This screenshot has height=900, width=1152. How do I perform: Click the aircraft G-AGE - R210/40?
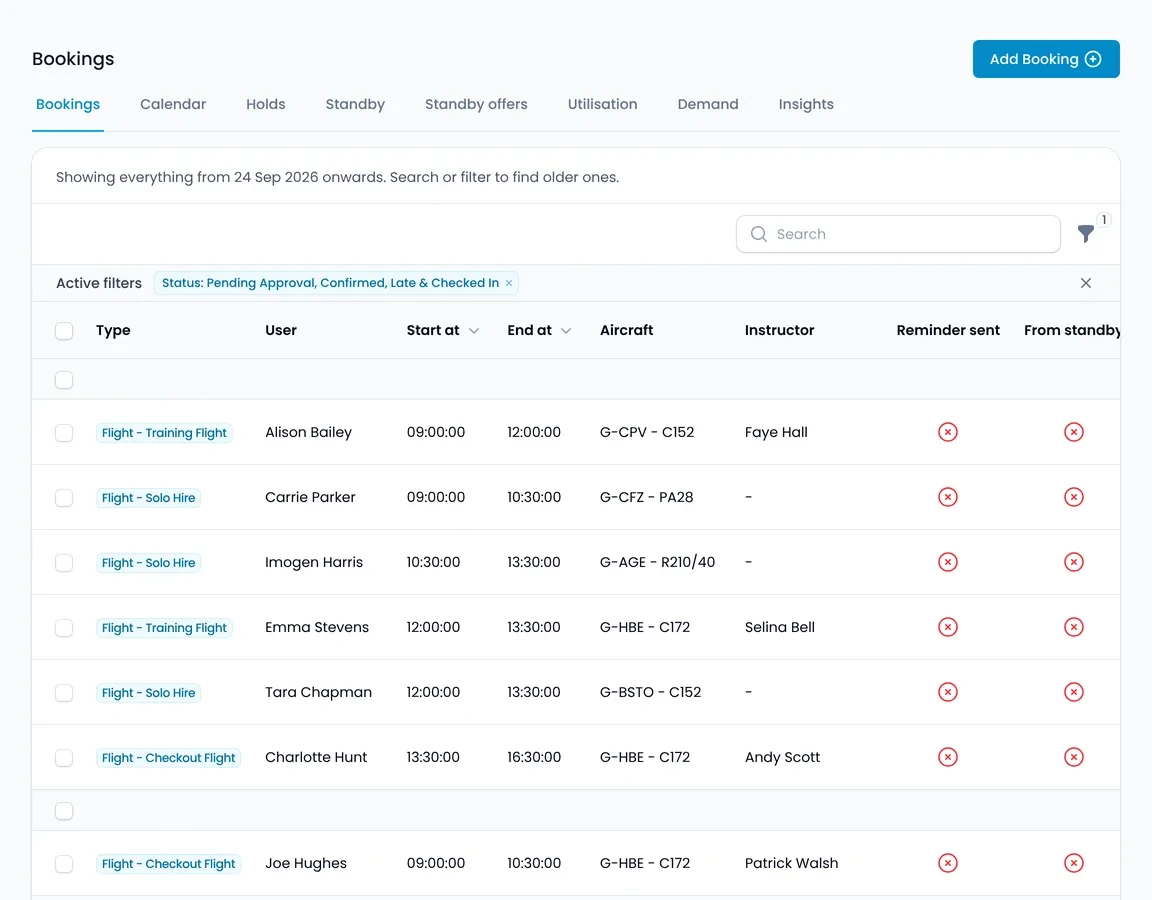(657, 562)
